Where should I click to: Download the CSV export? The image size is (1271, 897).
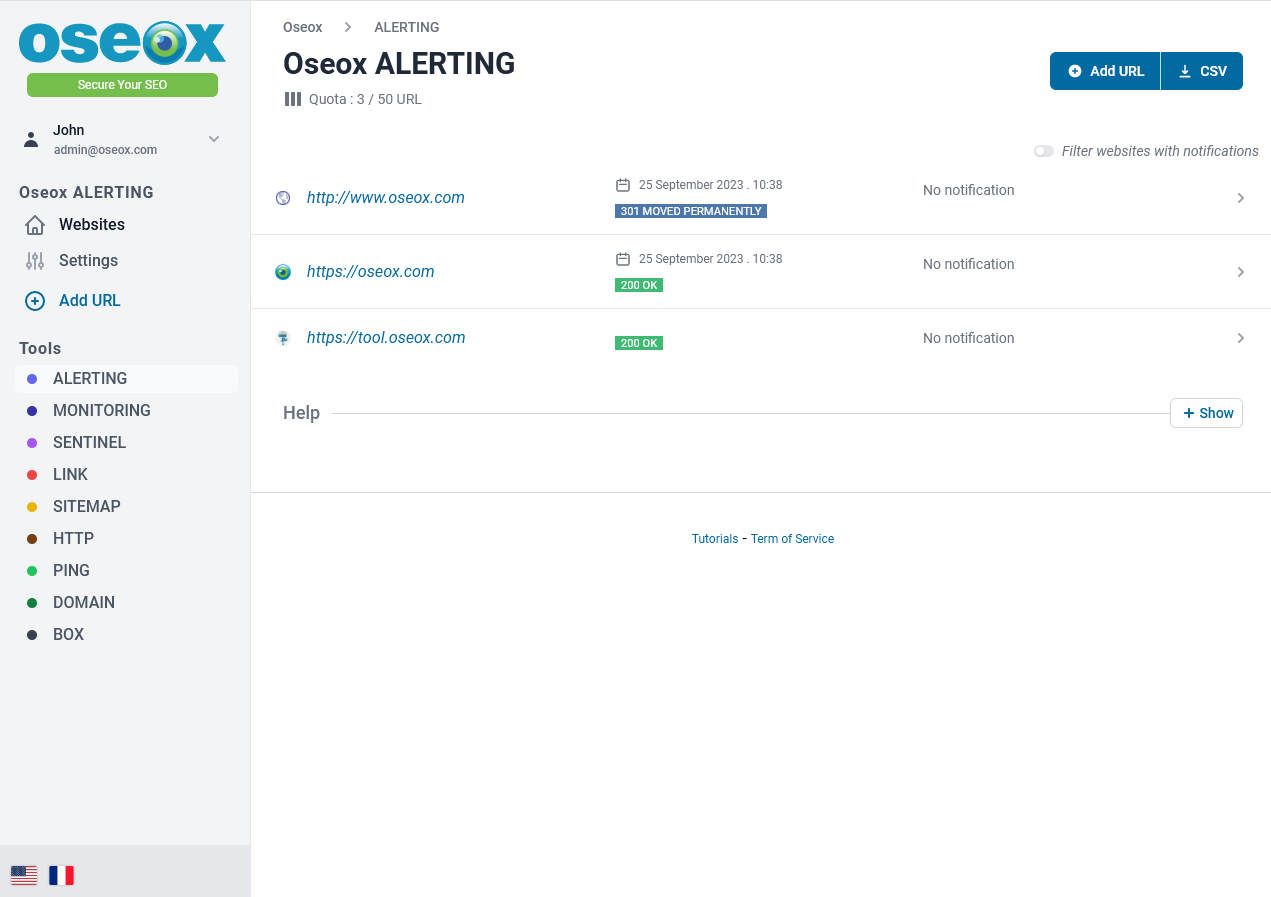[x=1202, y=71]
